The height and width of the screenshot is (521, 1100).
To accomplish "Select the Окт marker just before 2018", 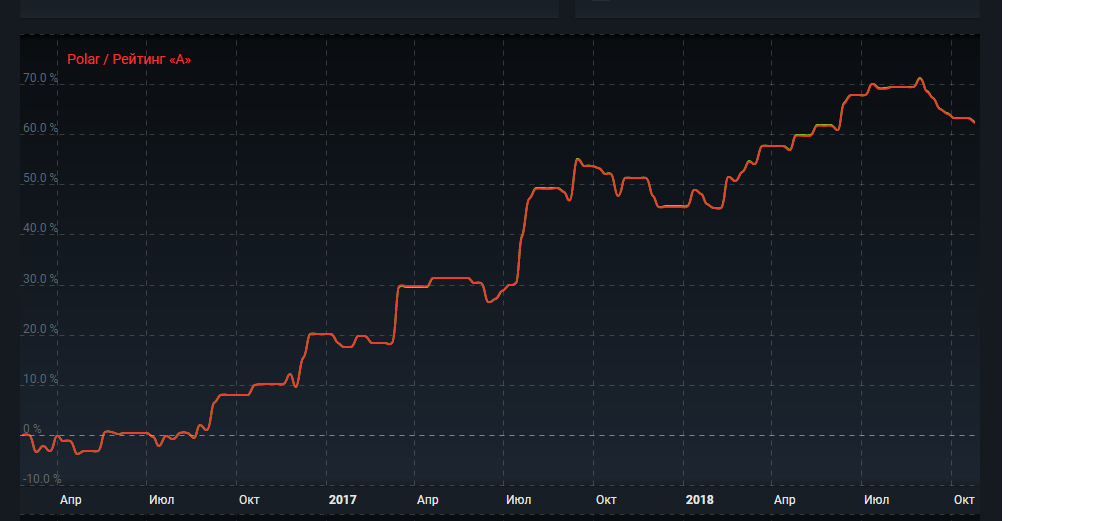I will click(x=606, y=499).
